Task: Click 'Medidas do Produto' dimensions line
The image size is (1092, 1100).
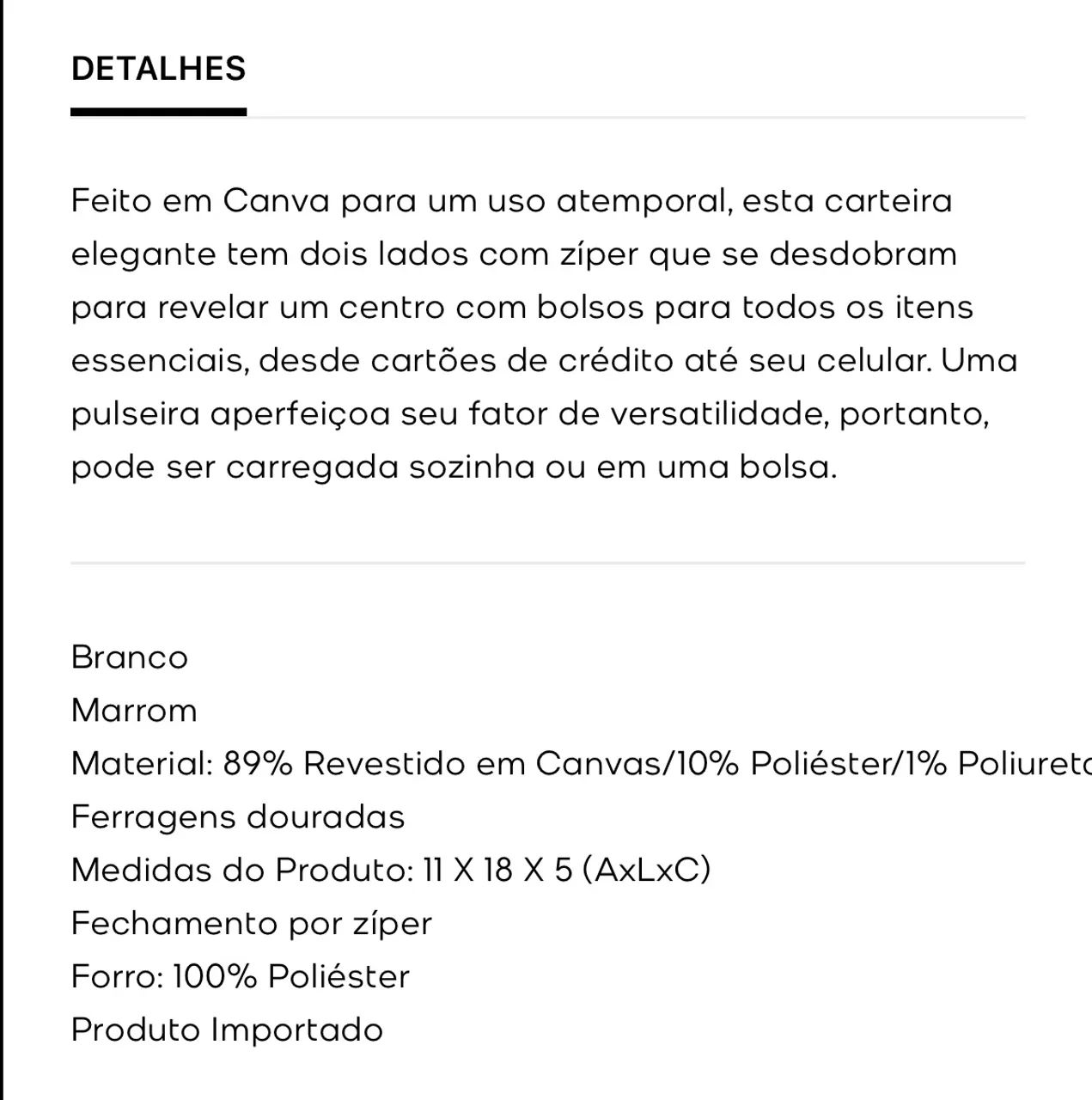Action: [391, 871]
